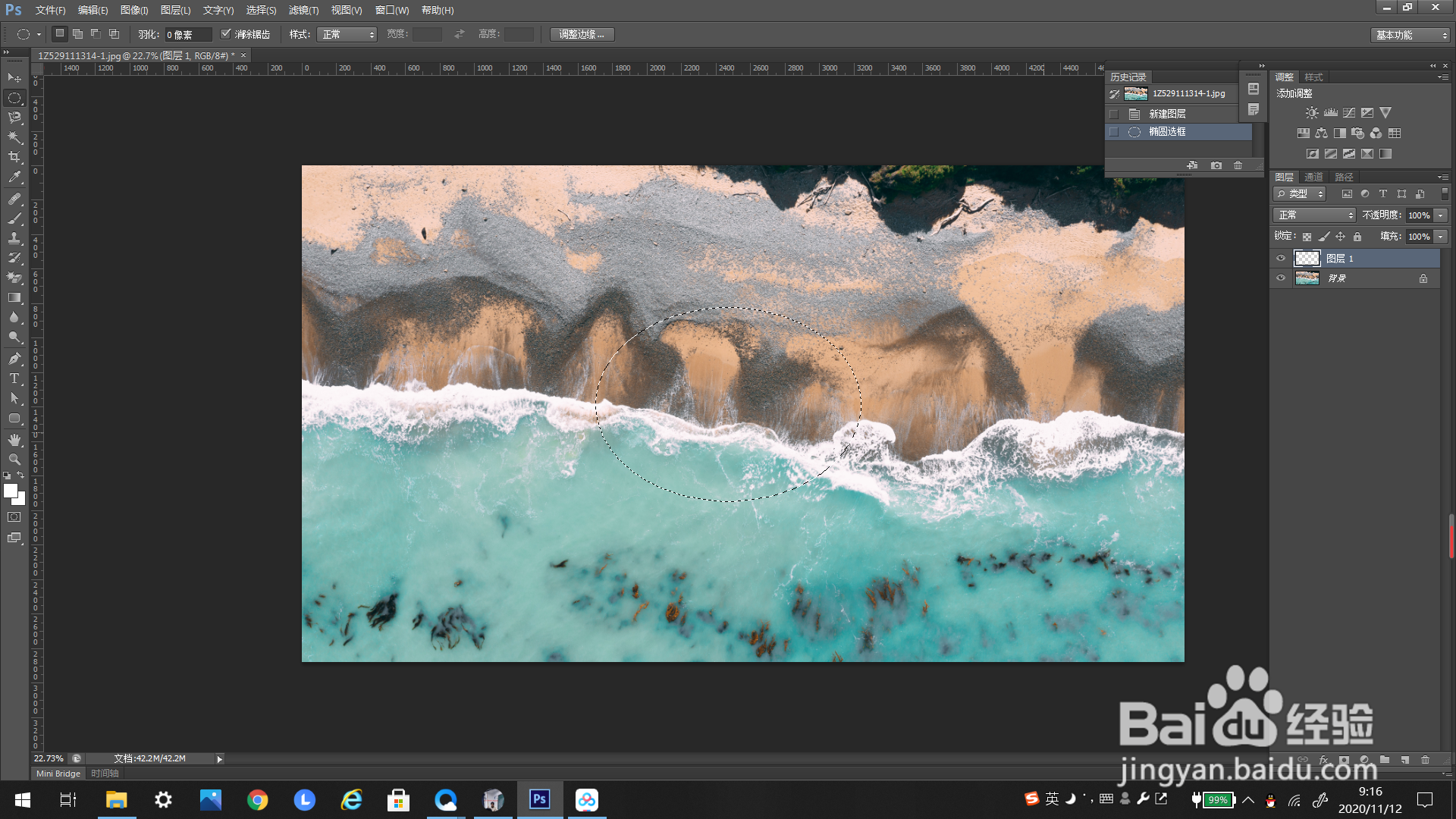Hide the 背景 layer eye icon
The height and width of the screenshot is (819, 1456).
[1281, 278]
